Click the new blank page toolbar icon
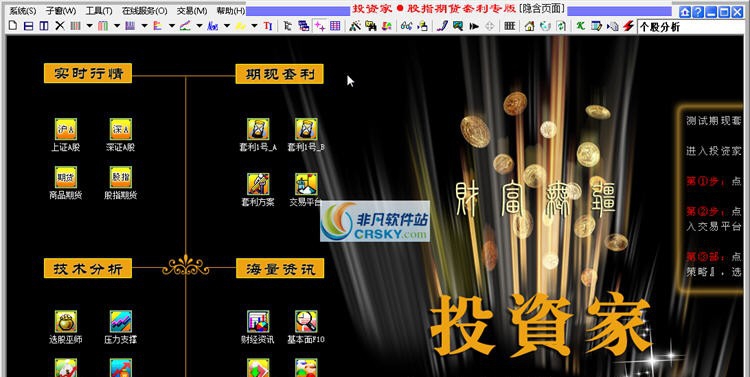This screenshot has width=750, height=377. coord(12,26)
